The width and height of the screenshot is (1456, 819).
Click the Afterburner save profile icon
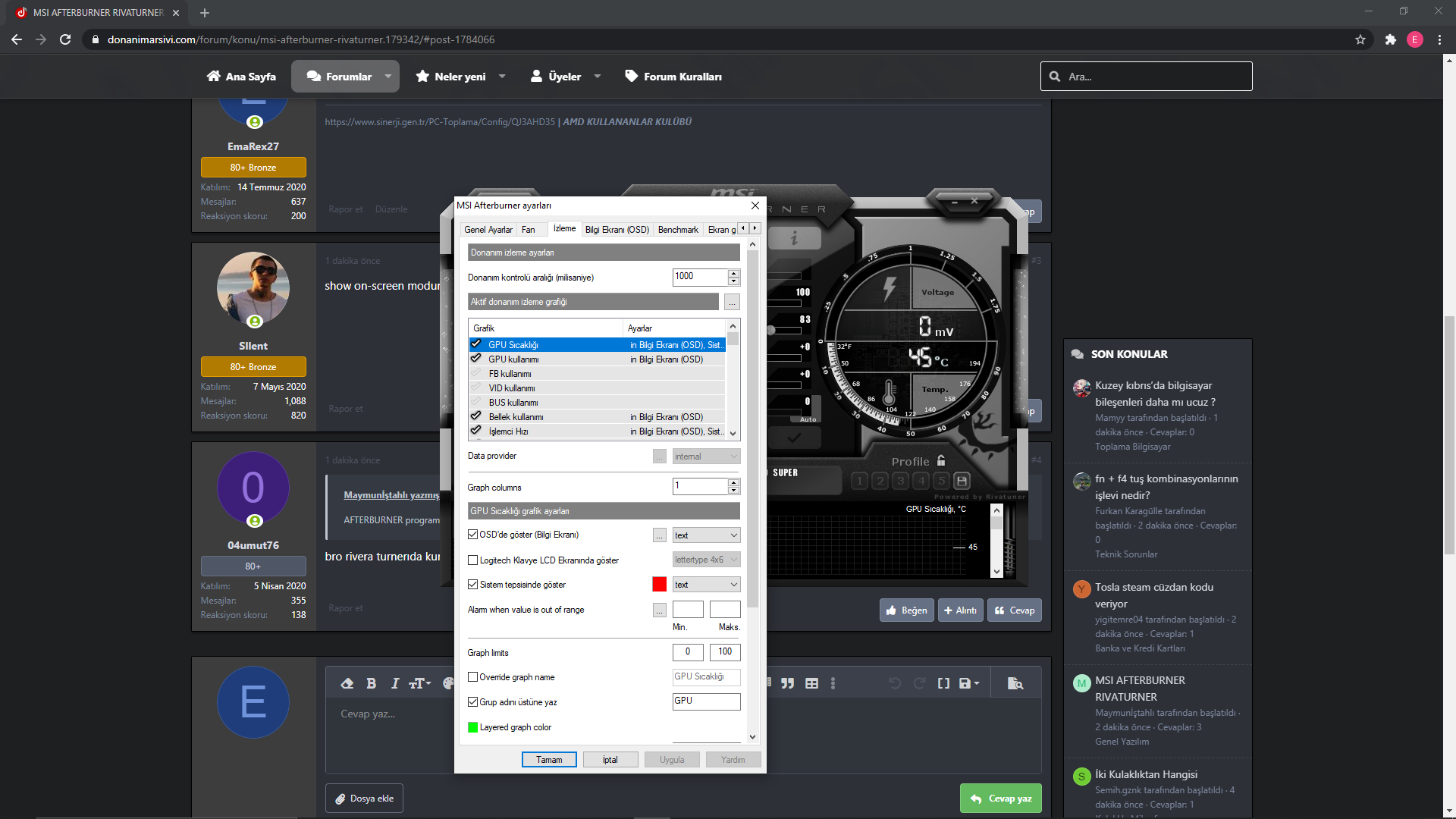pyautogui.click(x=962, y=481)
